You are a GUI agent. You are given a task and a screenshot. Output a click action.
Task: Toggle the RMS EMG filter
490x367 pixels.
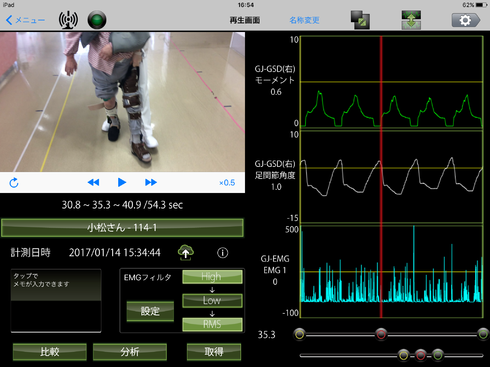coord(212,324)
